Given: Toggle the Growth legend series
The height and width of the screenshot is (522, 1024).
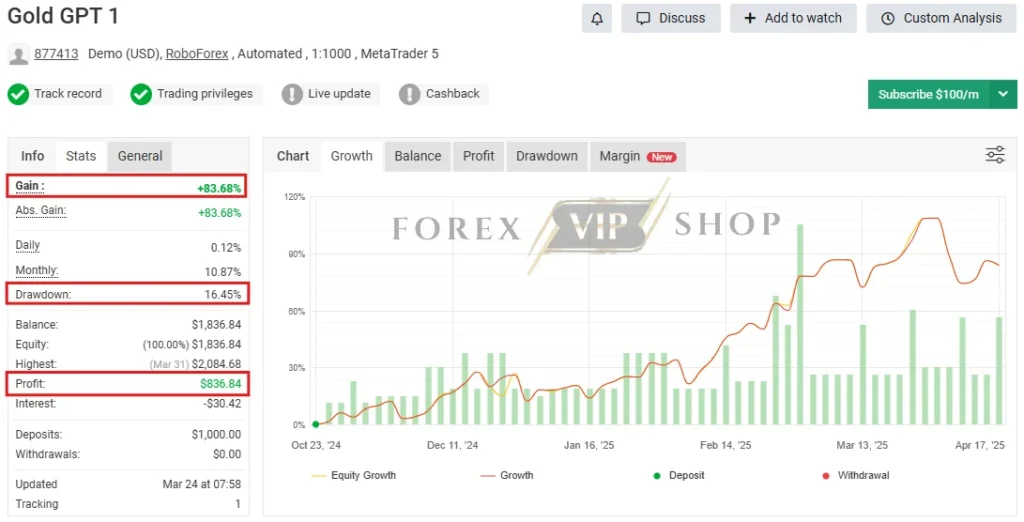Looking at the screenshot, I should click(507, 476).
